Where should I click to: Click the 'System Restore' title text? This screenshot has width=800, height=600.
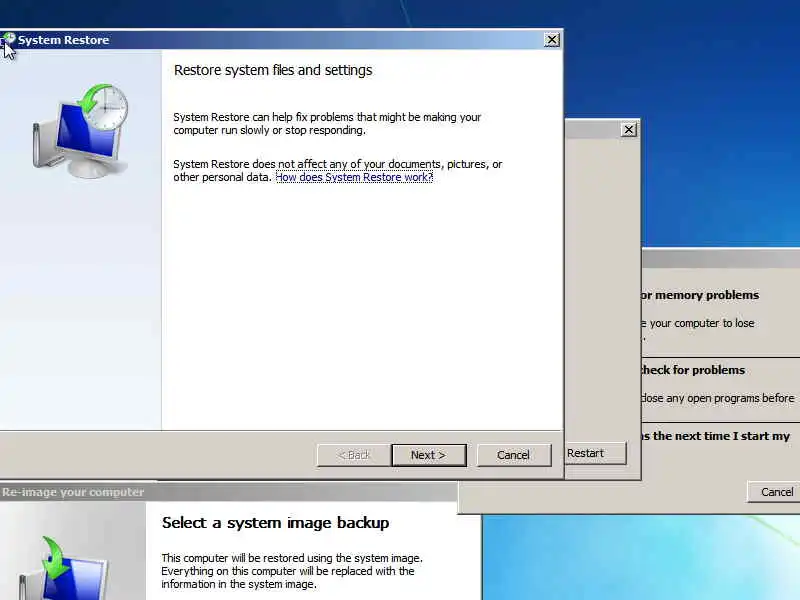point(63,40)
